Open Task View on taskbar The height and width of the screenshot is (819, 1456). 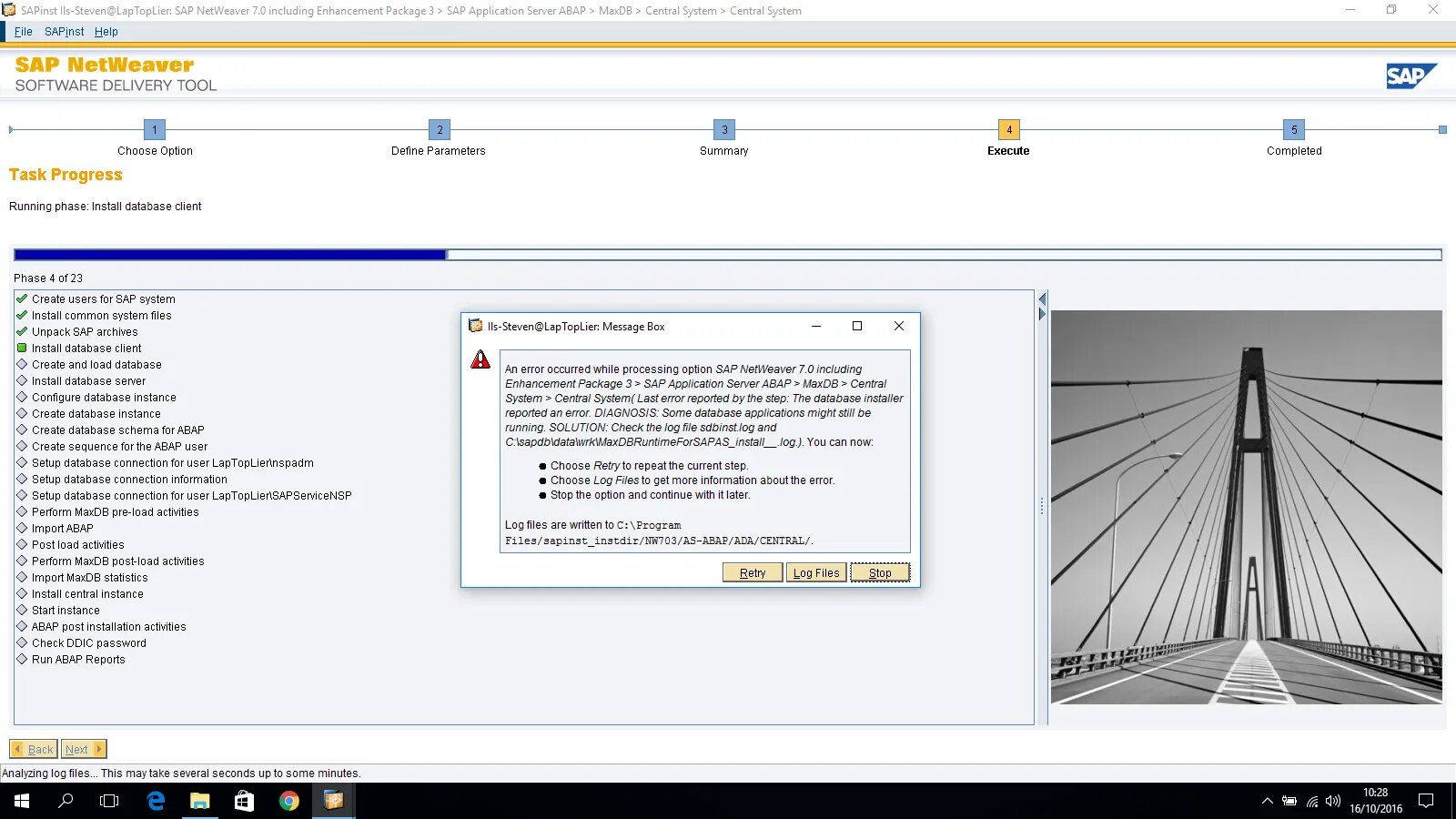pyautogui.click(x=109, y=801)
